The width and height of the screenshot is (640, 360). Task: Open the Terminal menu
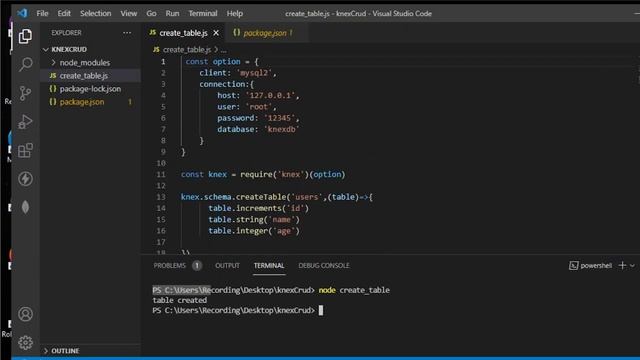point(203,13)
